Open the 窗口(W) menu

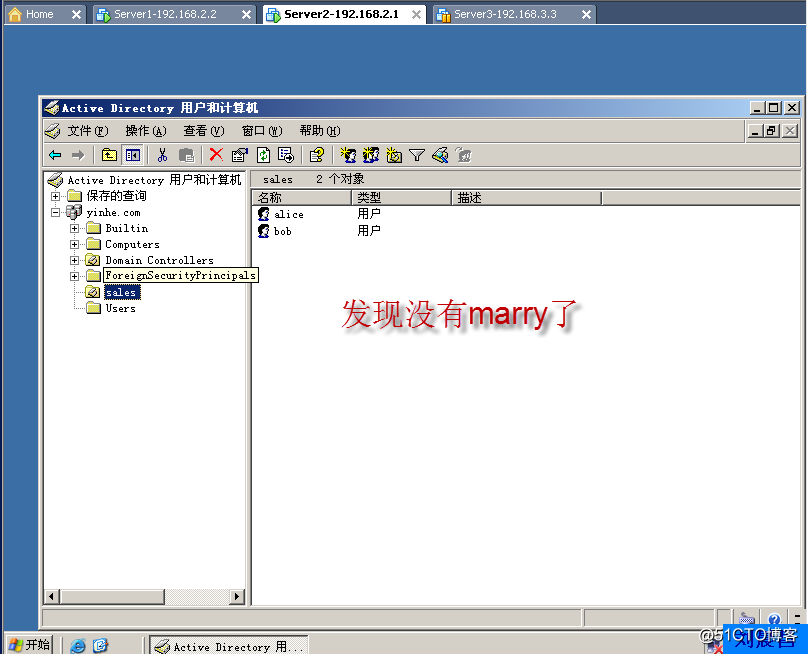(x=262, y=131)
